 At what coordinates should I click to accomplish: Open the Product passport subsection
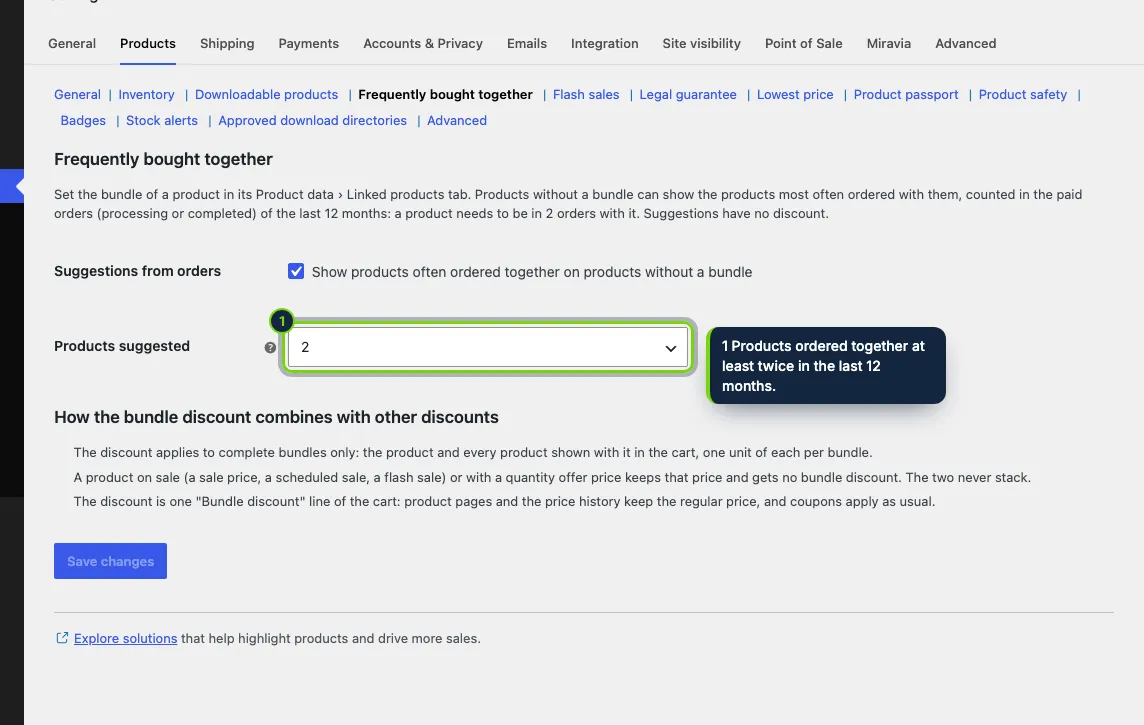tap(905, 95)
